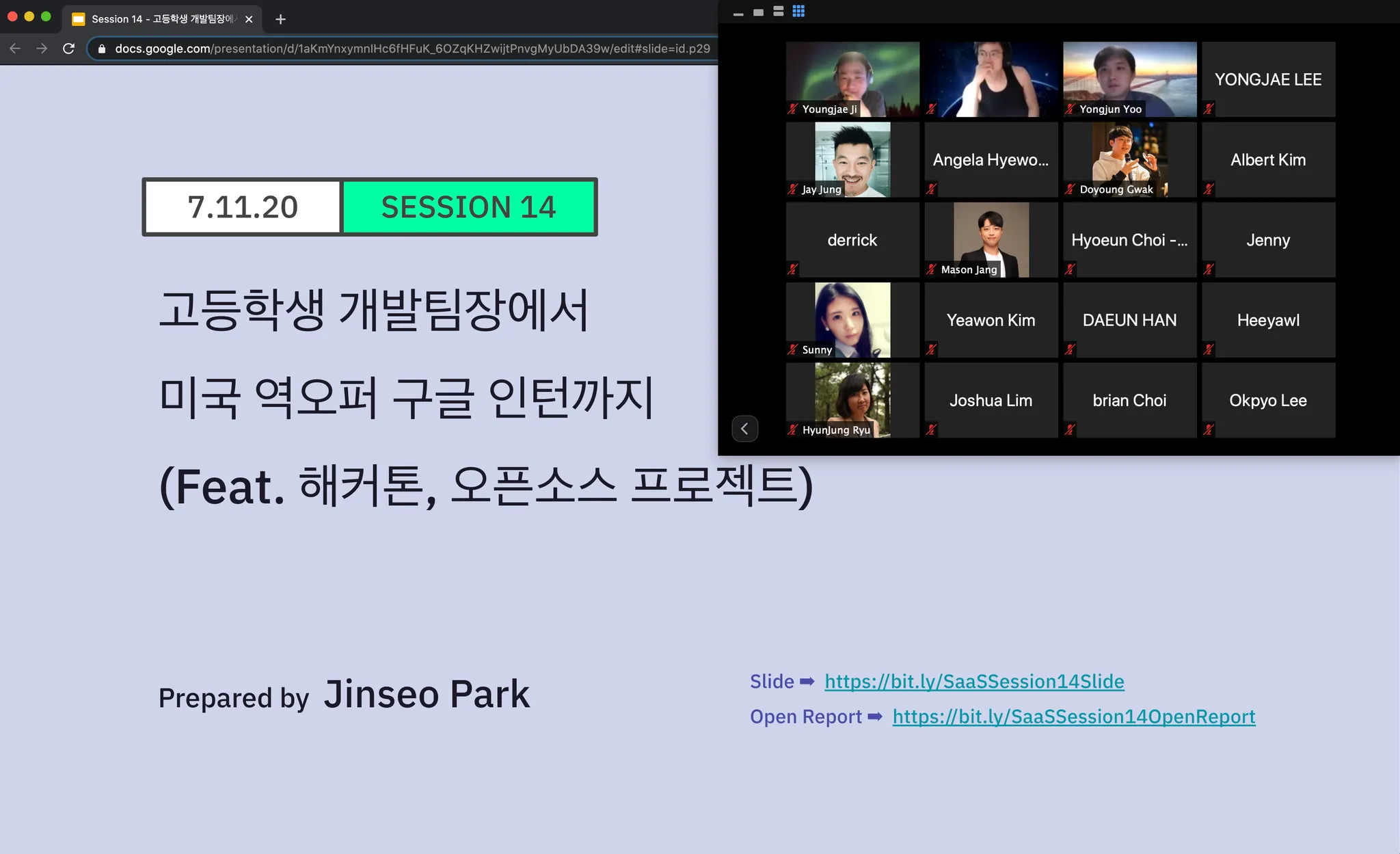This screenshot has width=1400, height=854.
Task: Switch Zoom panel to two-row stacked view
Action: pos(778,11)
